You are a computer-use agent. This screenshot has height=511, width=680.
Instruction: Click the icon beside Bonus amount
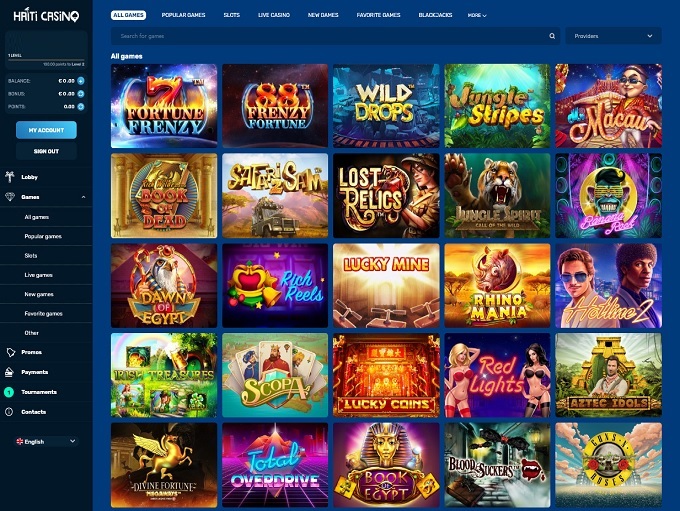click(81, 94)
